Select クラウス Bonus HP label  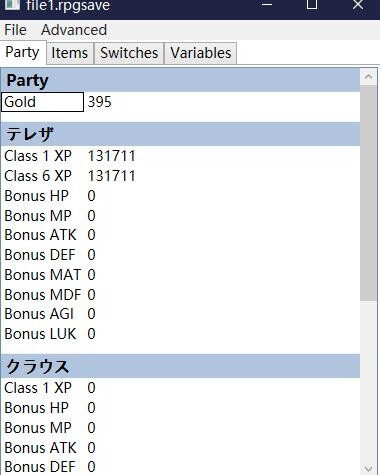coord(37,408)
